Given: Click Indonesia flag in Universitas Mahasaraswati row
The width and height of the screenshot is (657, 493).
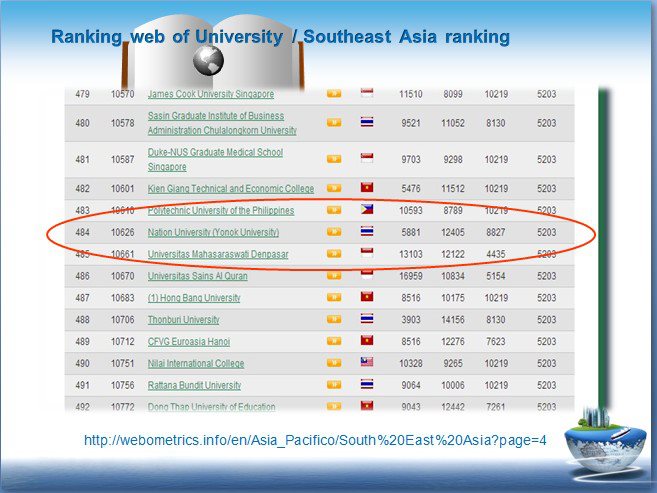Looking at the screenshot, I should point(367,253).
